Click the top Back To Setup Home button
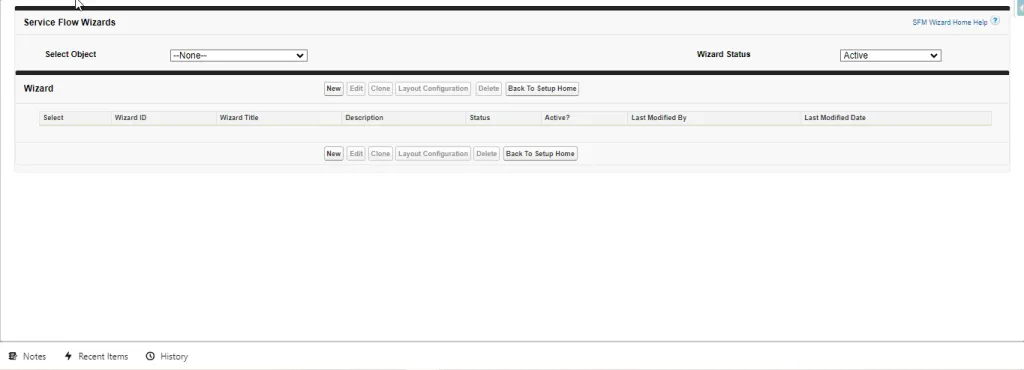1024x370 pixels. click(x=542, y=89)
